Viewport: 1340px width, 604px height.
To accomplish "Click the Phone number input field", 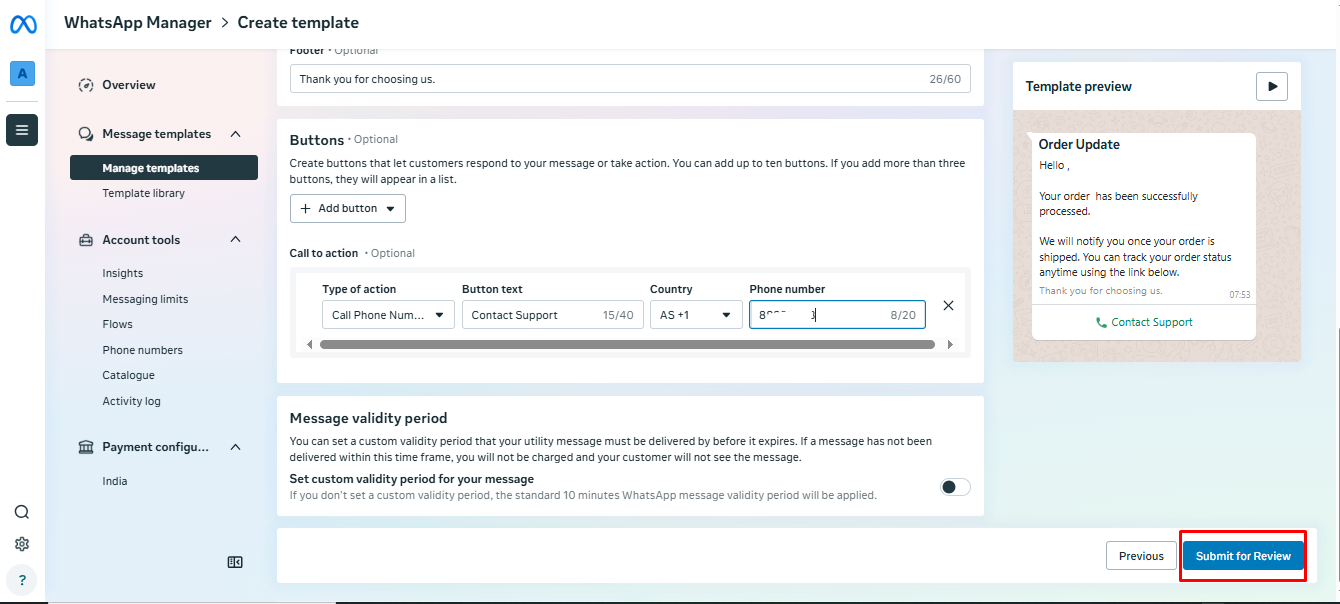I will pos(837,315).
